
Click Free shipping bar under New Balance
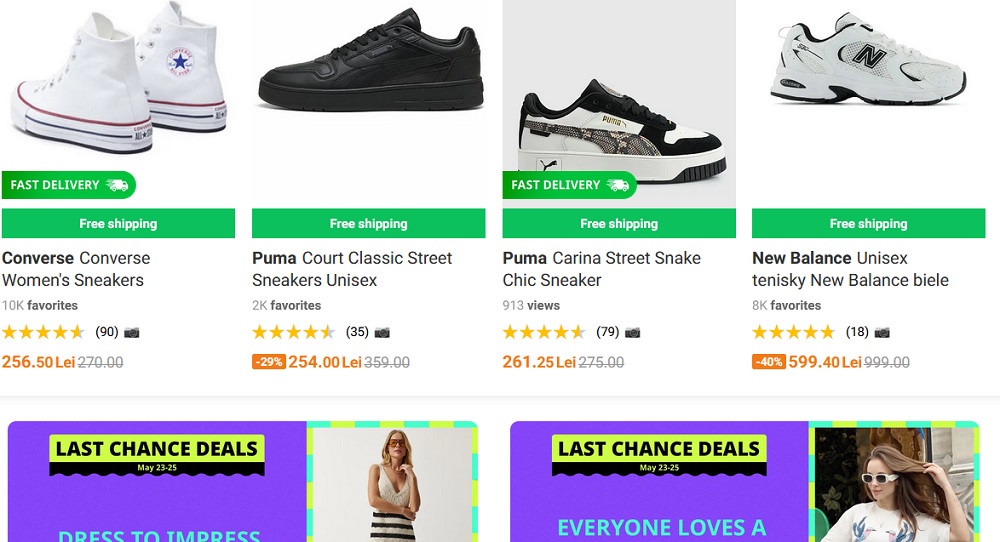tap(868, 223)
